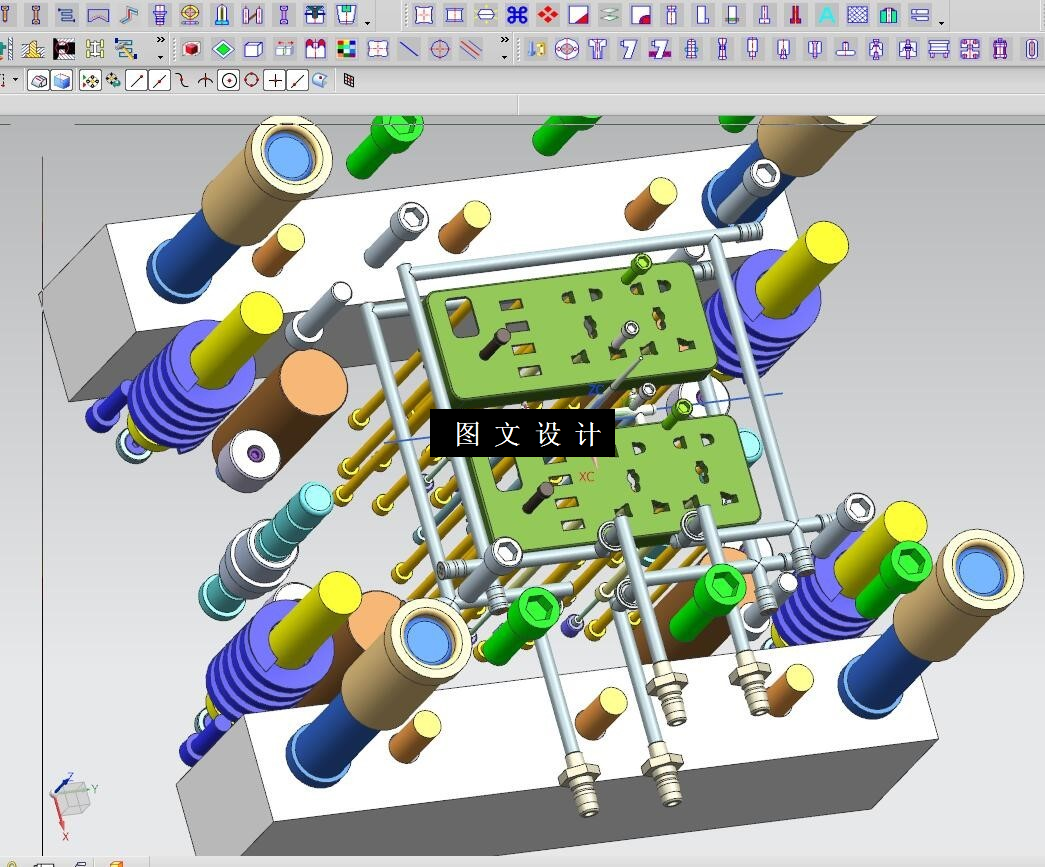Open the red mold halves icon
The image size is (1045, 867).
(x=315, y=49)
